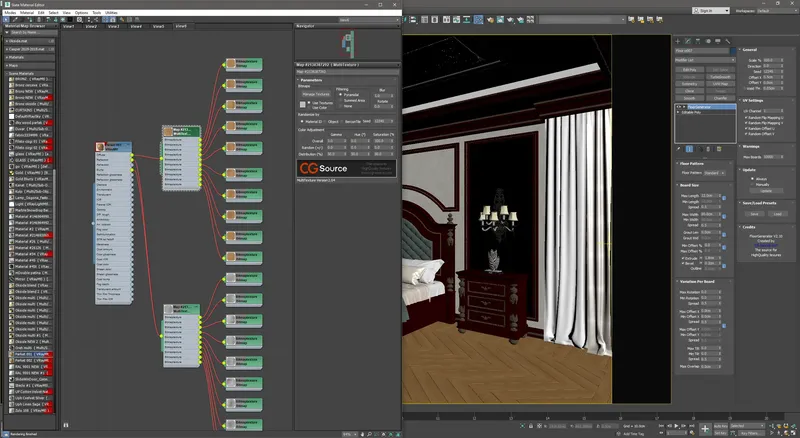The height and width of the screenshot is (438, 800).
Task: Click upper MultiTexture node thumbnail in graph
Action: coord(168,132)
